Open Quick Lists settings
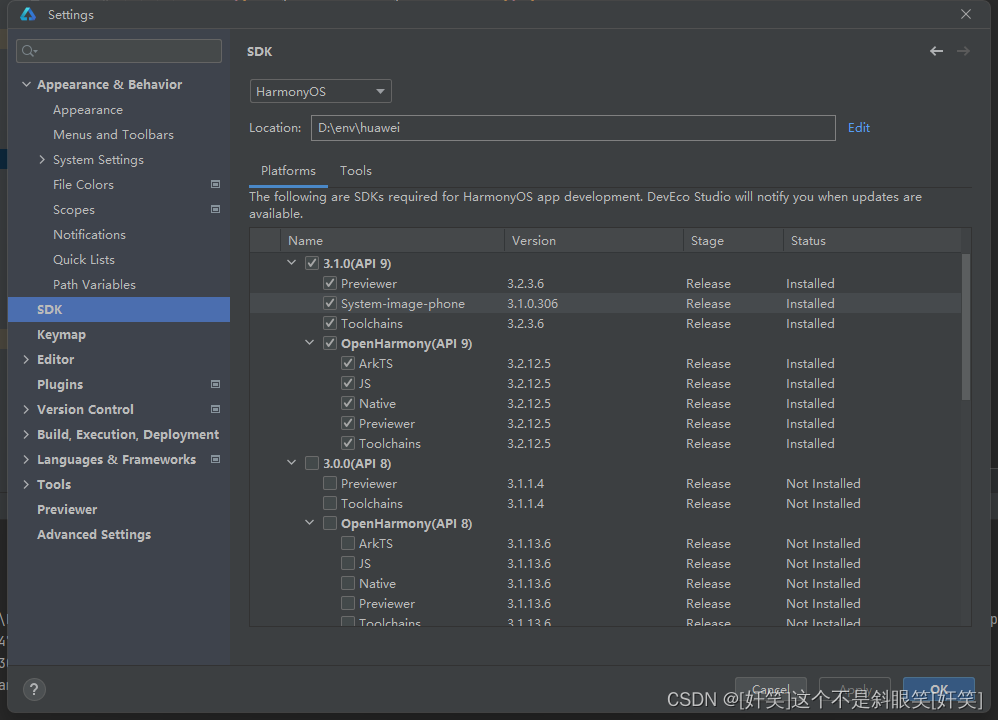Viewport: 998px width, 720px height. tap(84, 259)
